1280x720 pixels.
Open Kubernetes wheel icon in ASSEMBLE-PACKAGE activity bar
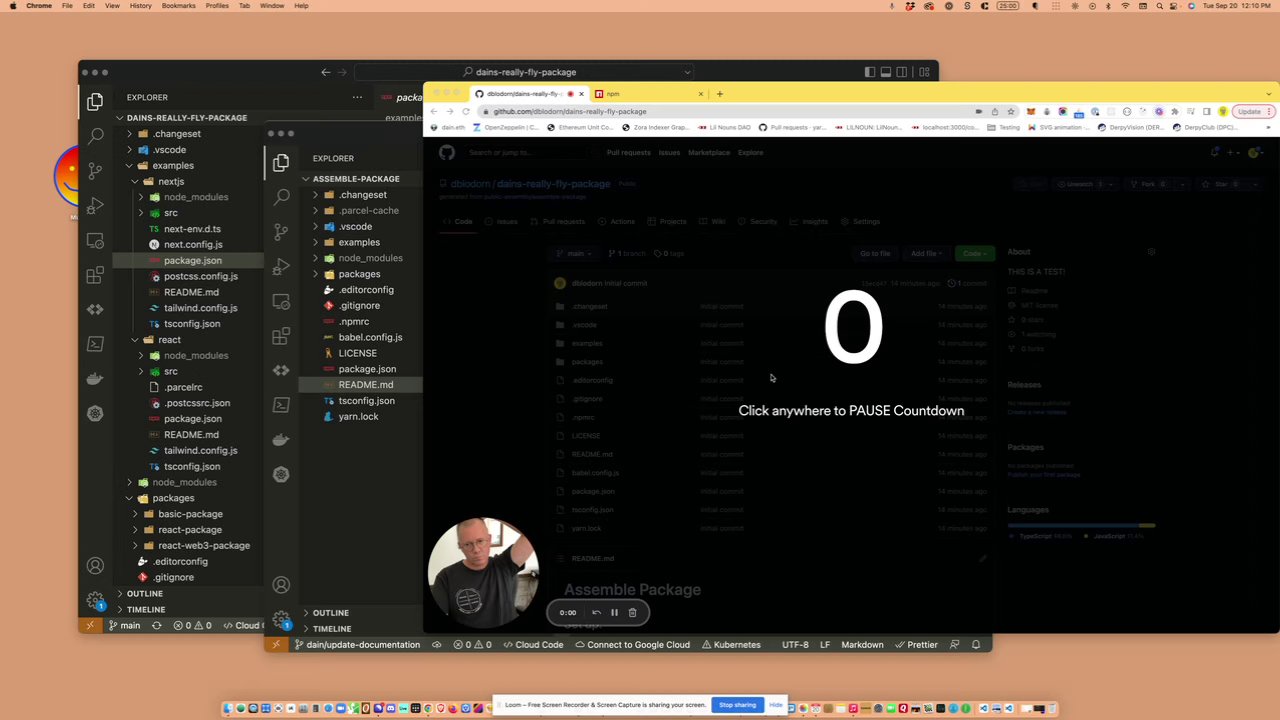[281, 474]
